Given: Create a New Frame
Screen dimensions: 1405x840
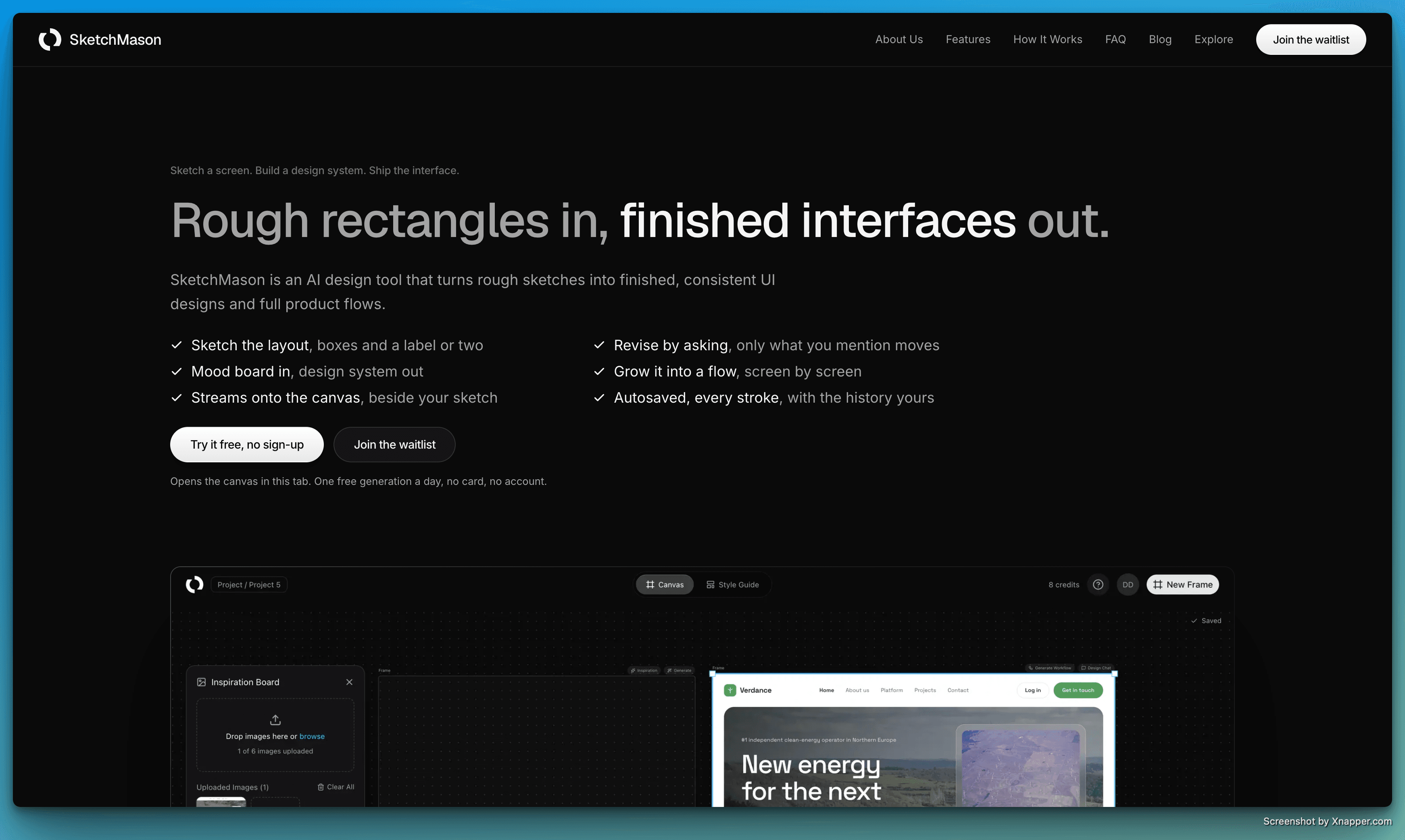Looking at the screenshot, I should click(x=1182, y=585).
